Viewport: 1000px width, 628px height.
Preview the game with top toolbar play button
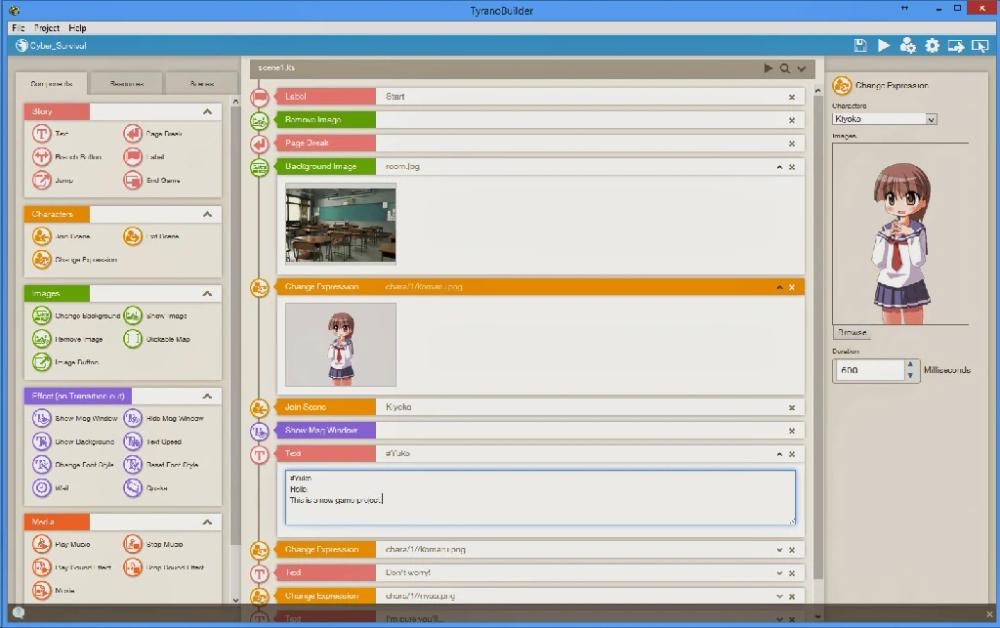pyautogui.click(x=883, y=45)
